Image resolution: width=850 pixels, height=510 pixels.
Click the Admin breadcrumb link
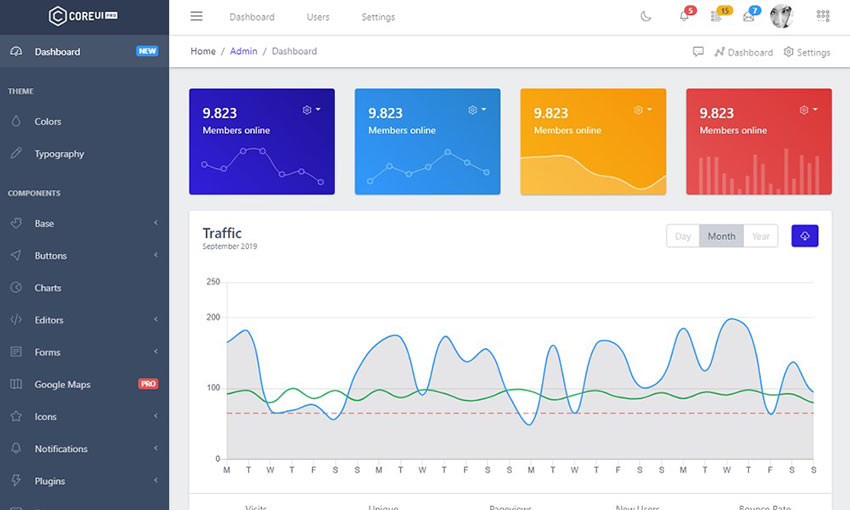243,51
